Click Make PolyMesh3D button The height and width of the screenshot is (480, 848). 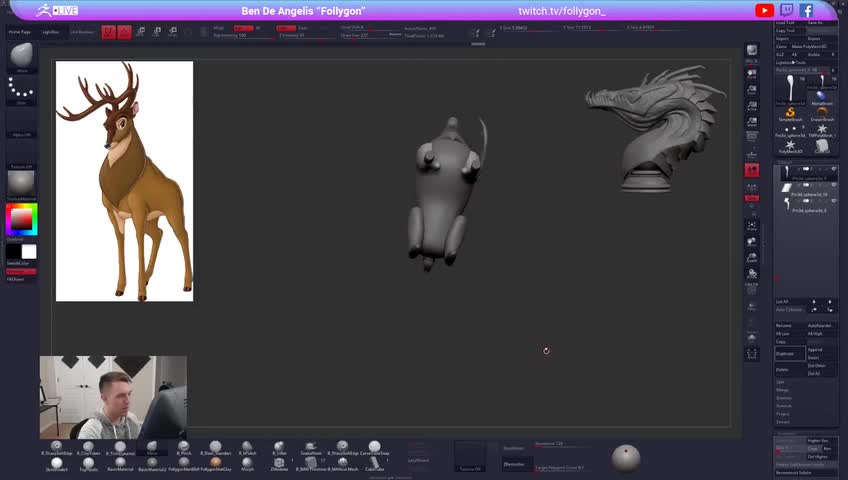coord(809,47)
